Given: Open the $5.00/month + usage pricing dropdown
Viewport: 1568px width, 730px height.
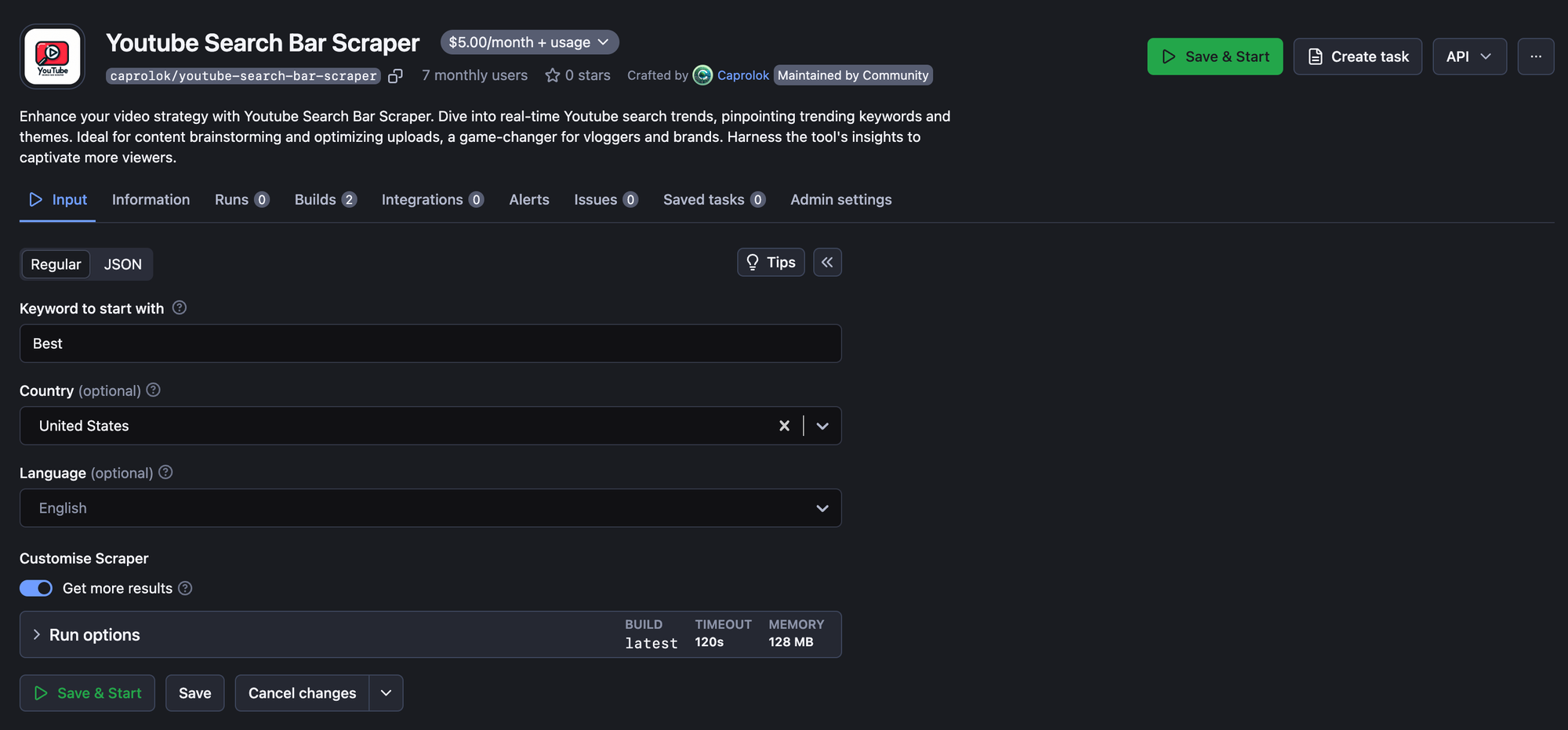Looking at the screenshot, I should coord(529,42).
